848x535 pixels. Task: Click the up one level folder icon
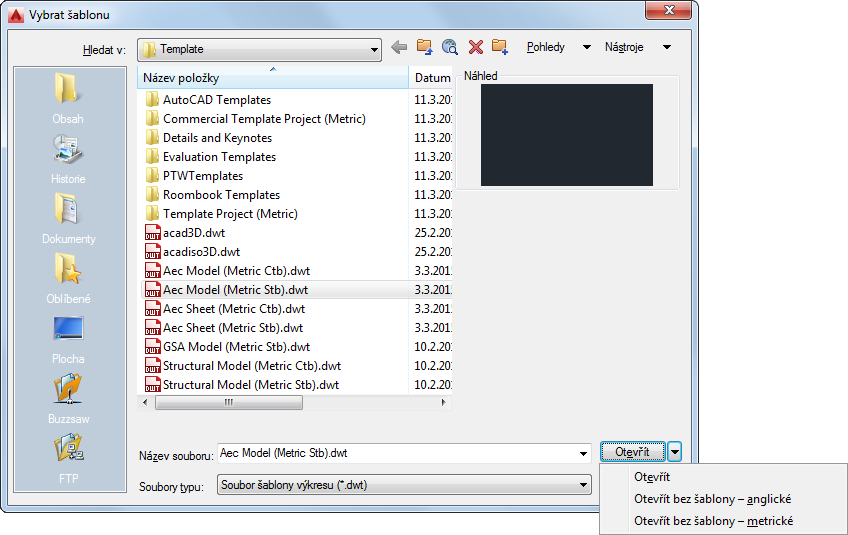425,47
